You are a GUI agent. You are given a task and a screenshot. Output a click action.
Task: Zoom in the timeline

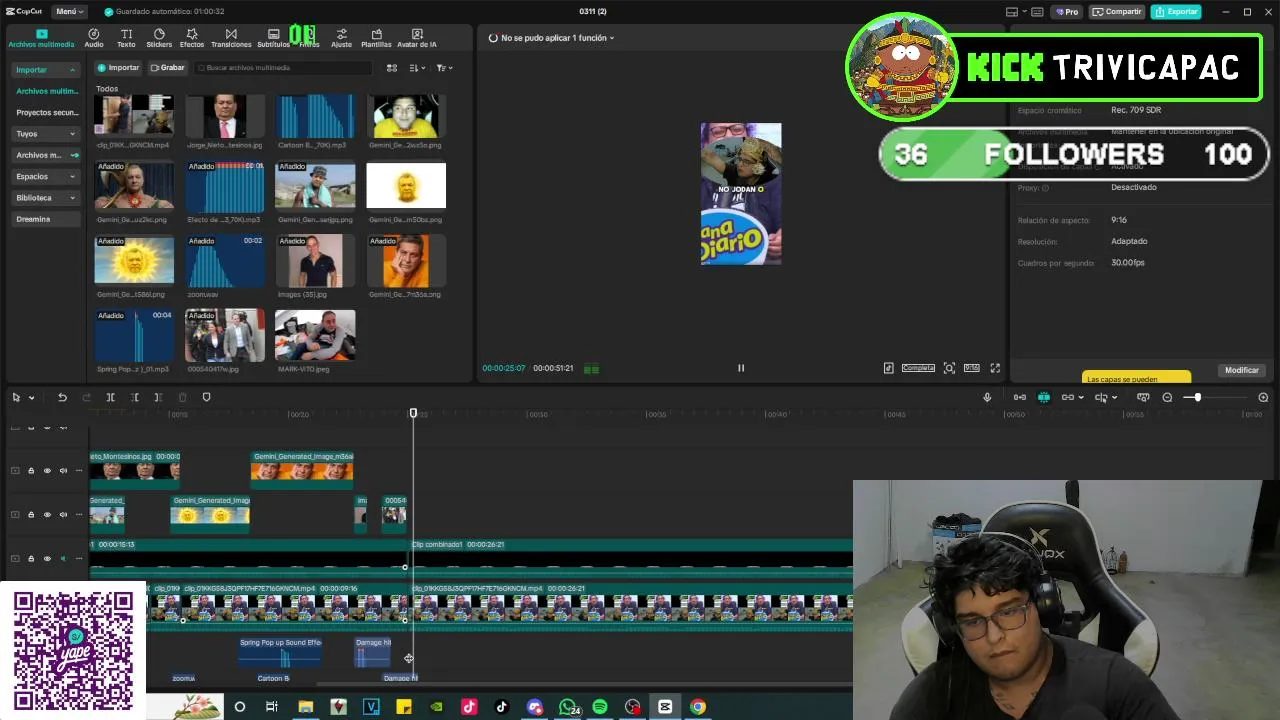pyautogui.click(x=1263, y=397)
